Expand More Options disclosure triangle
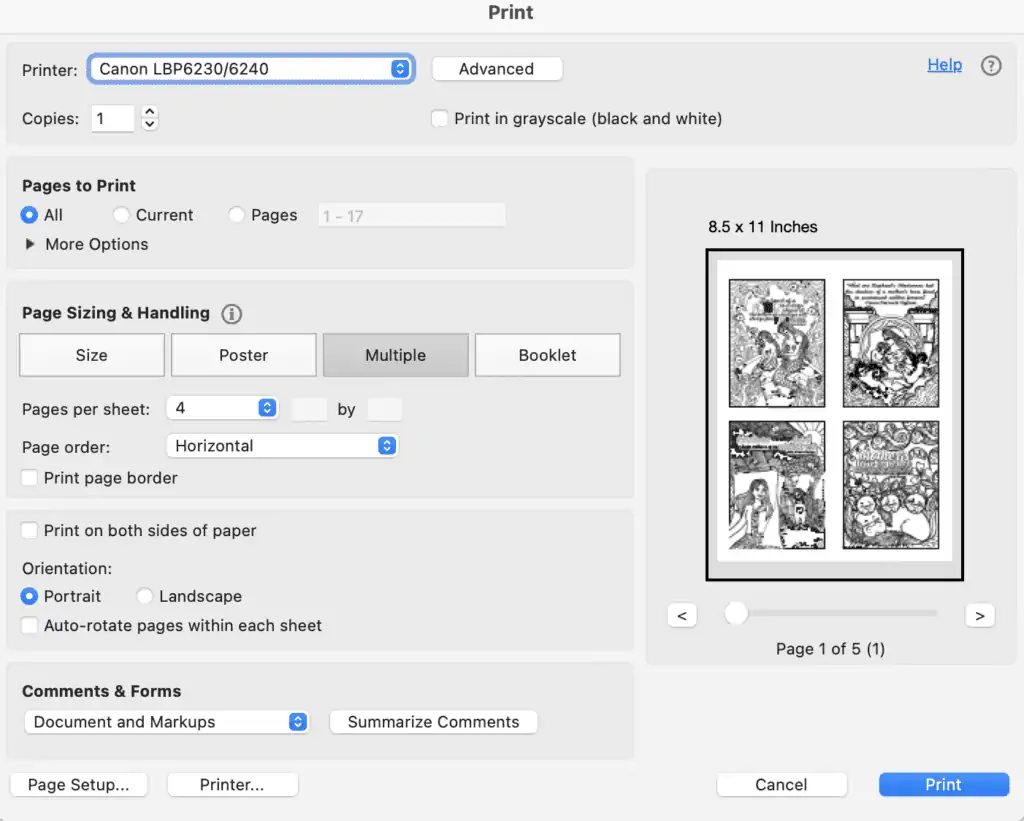This screenshot has height=821, width=1024. pos(29,244)
